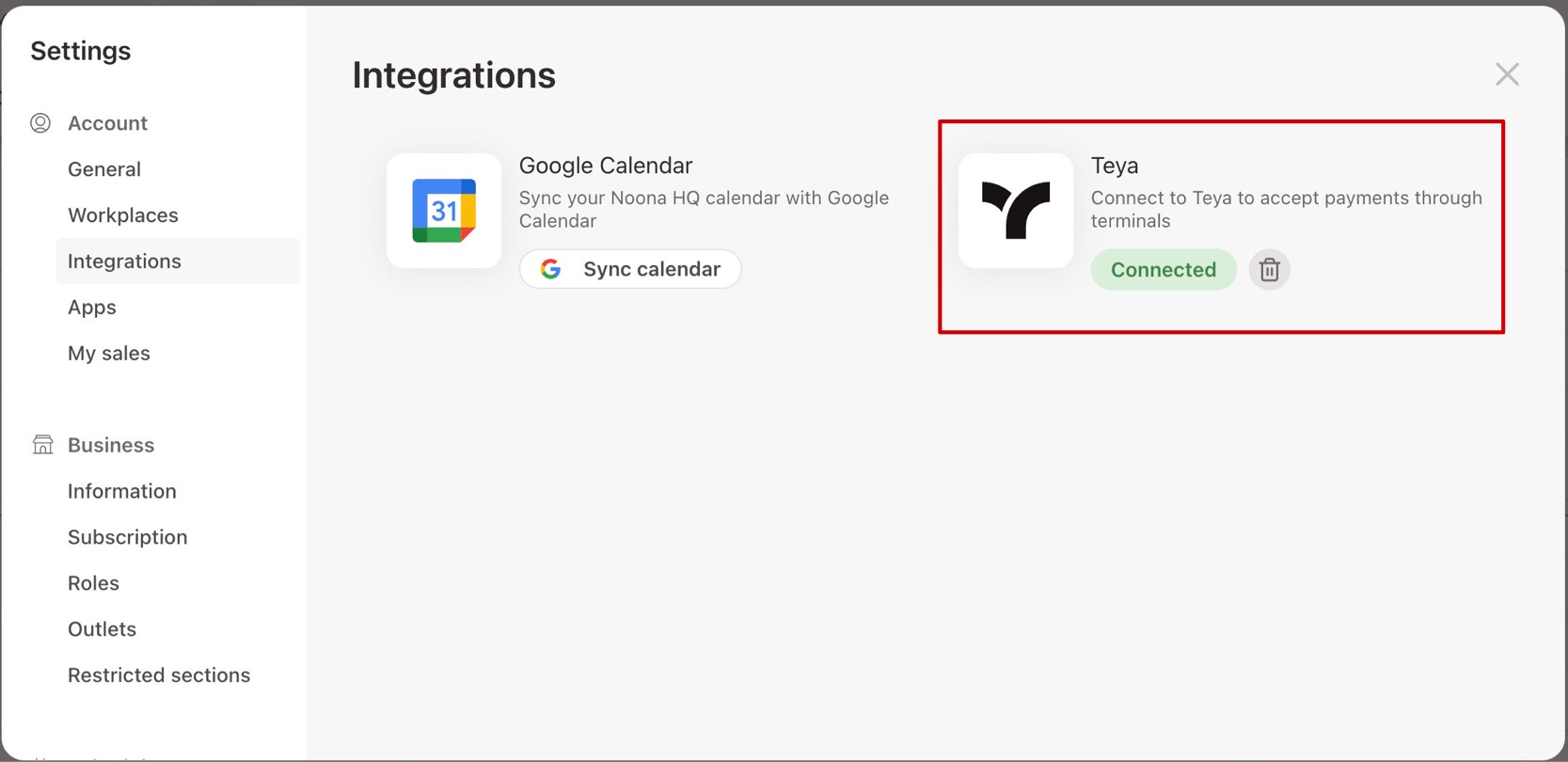Open the Roles settings page

point(93,583)
